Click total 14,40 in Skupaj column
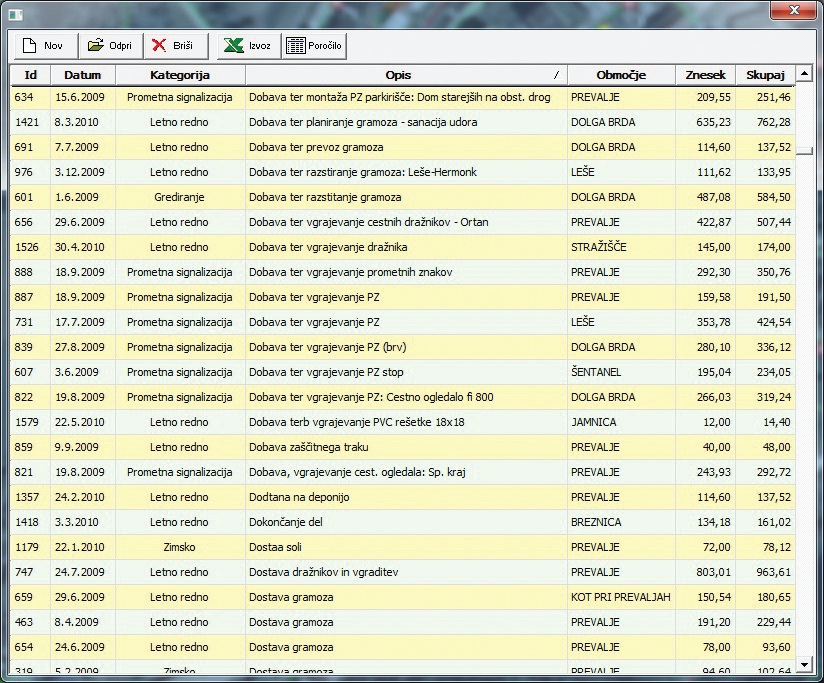 pos(777,422)
